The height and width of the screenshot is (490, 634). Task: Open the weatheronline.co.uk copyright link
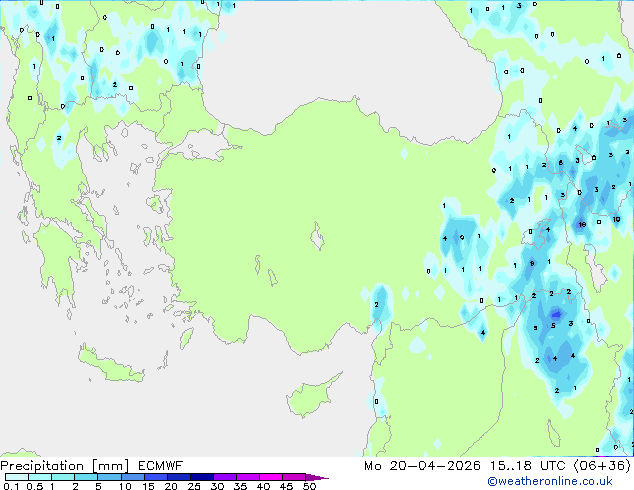[x=550, y=481]
